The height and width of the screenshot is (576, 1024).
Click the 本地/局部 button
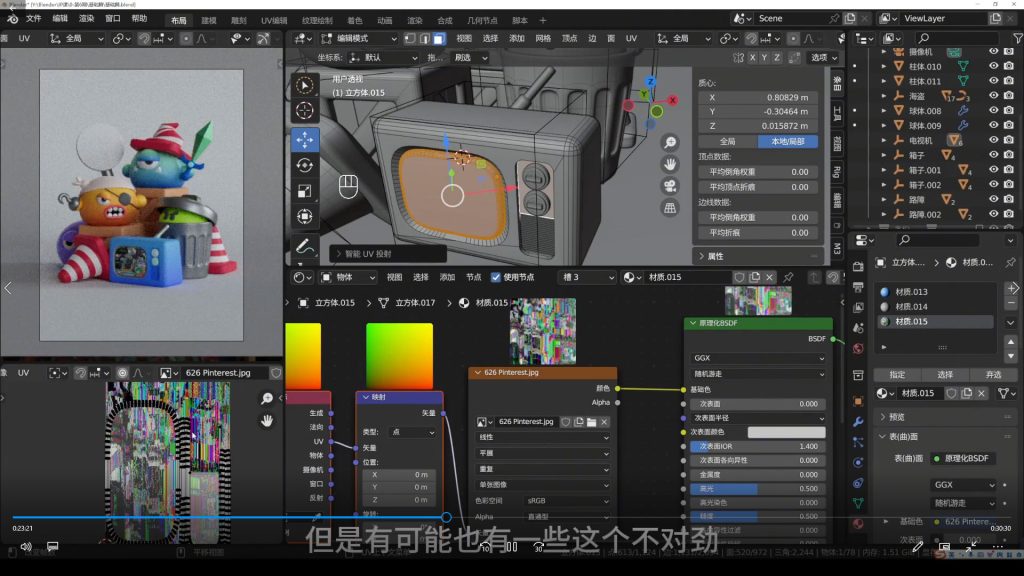(788, 142)
